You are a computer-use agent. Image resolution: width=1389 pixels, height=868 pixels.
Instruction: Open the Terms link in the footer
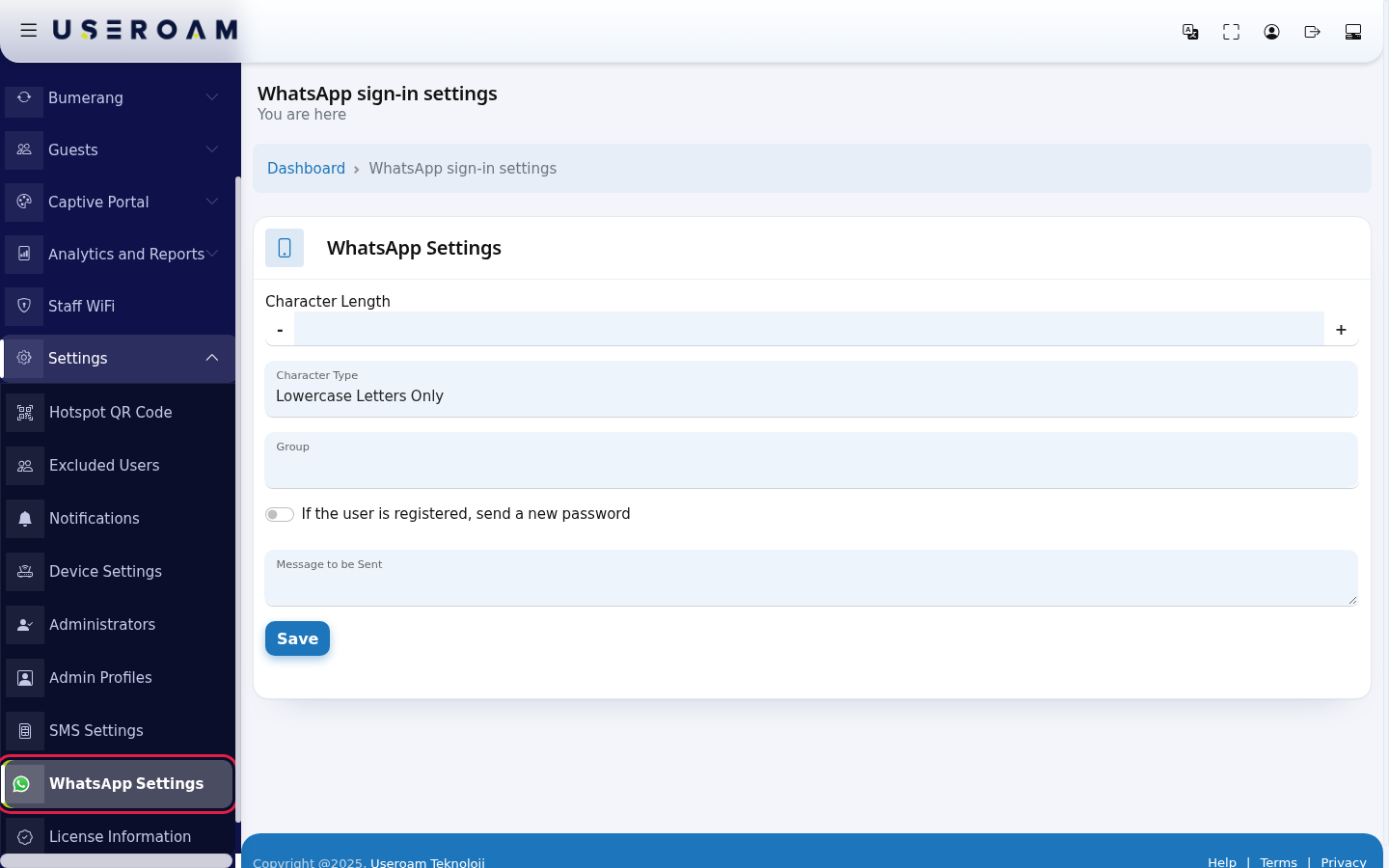pos(1279,862)
